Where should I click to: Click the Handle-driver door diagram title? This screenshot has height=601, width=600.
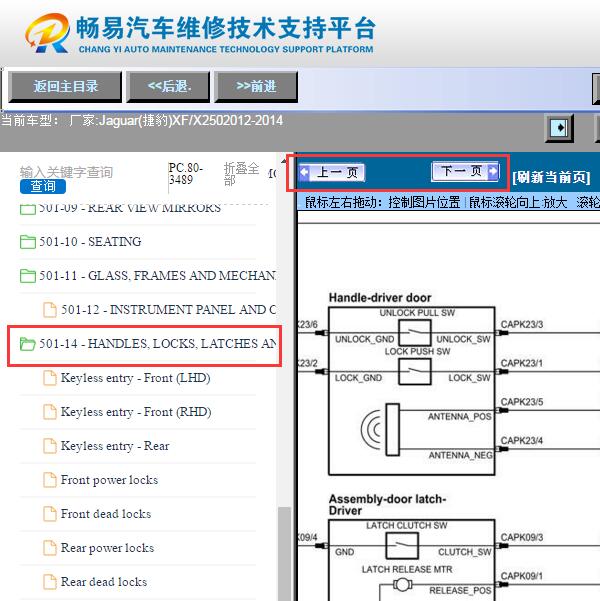point(380,298)
